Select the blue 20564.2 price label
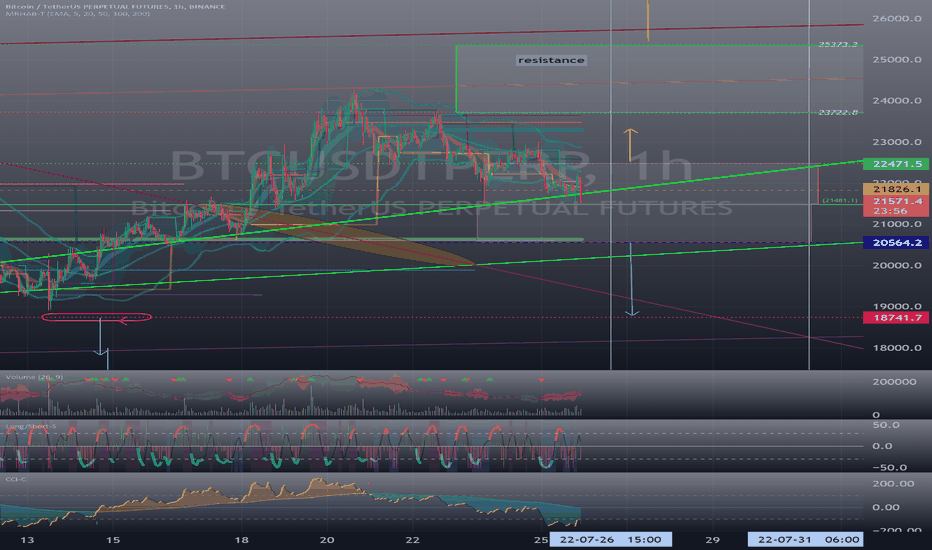932x550 pixels. 896,243
